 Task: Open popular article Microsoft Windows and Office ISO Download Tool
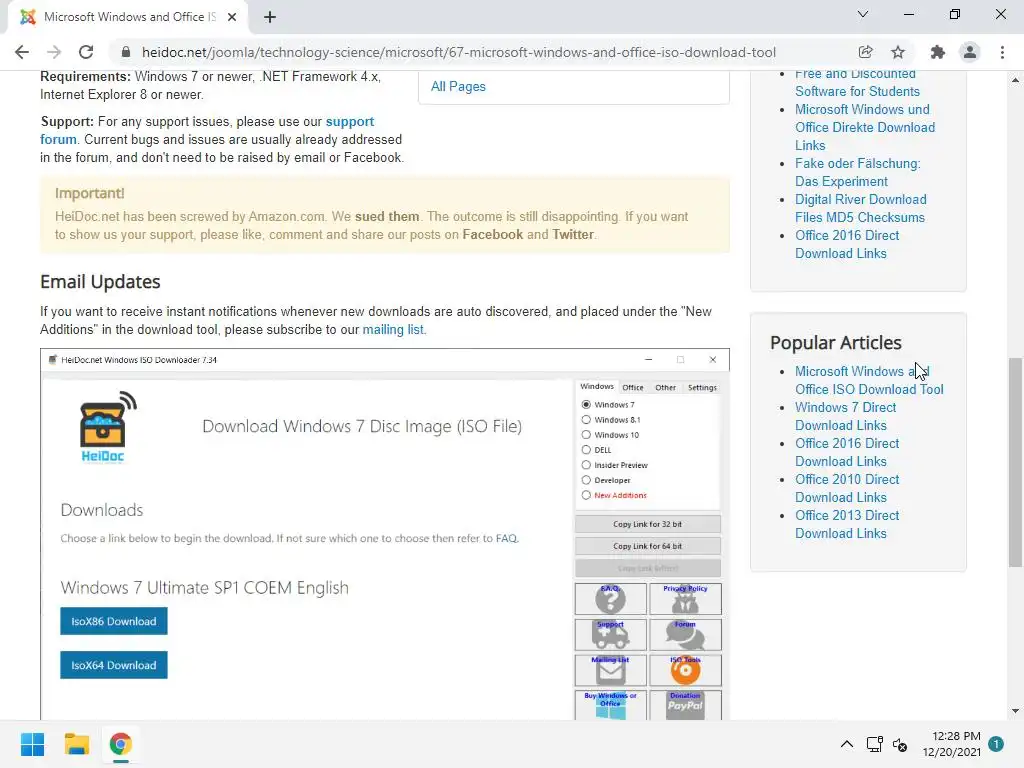(x=869, y=380)
